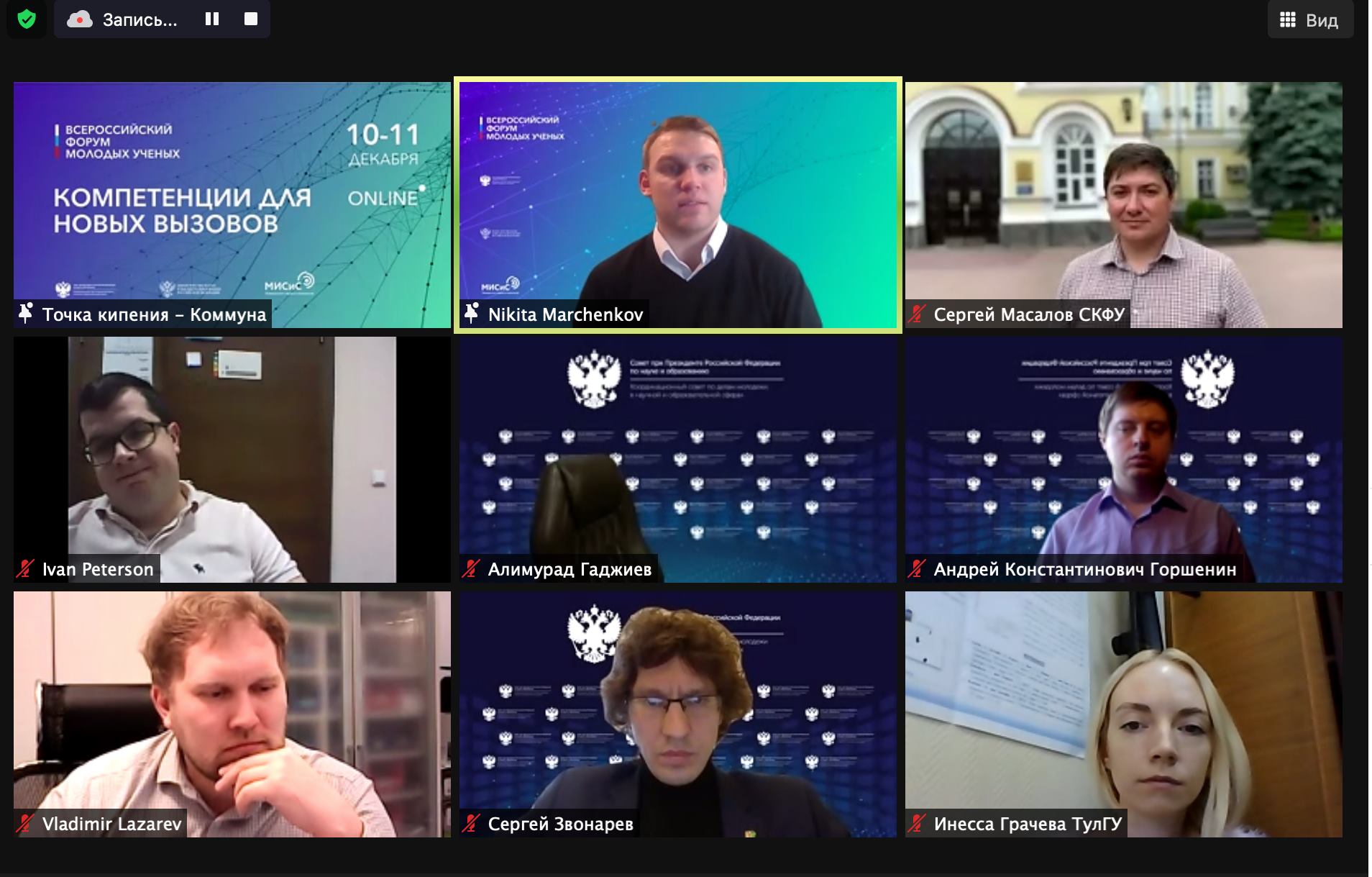Select Vladimir Lazarev's video tile
1372x877 pixels.
pyautogui.click(x=232, y=714)
